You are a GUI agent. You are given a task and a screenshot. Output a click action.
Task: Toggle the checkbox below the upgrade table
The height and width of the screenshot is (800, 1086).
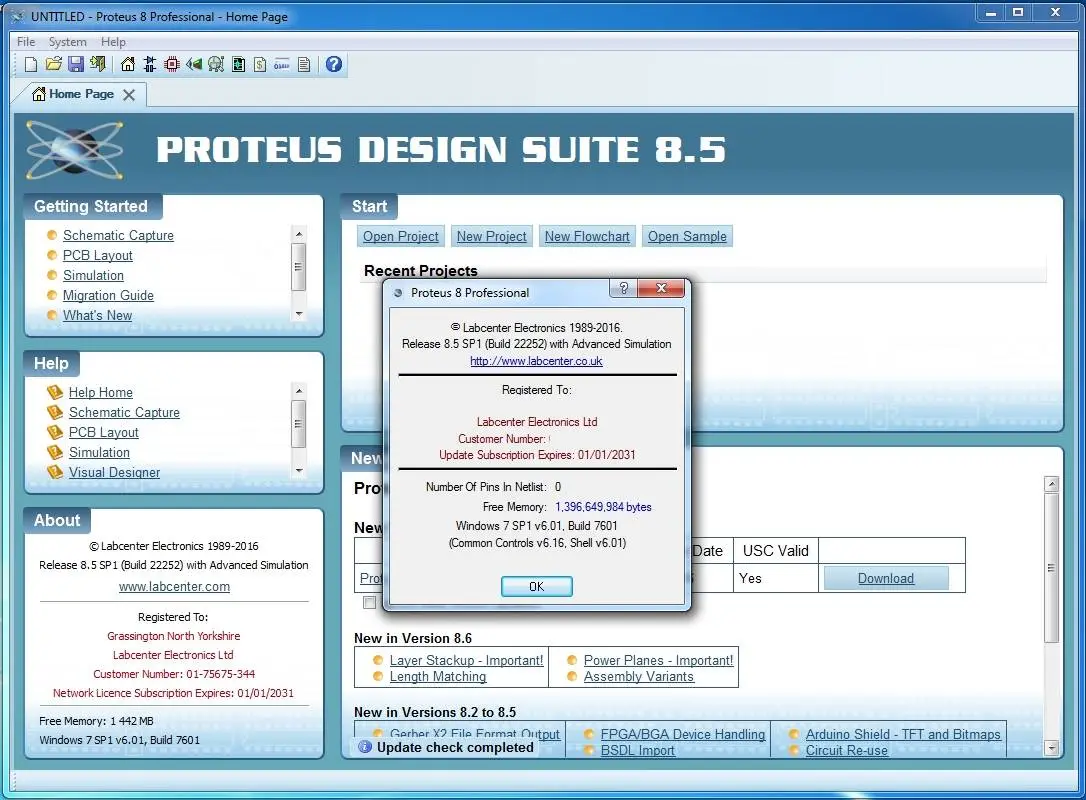pyautogui.click(x=369, y=602)
